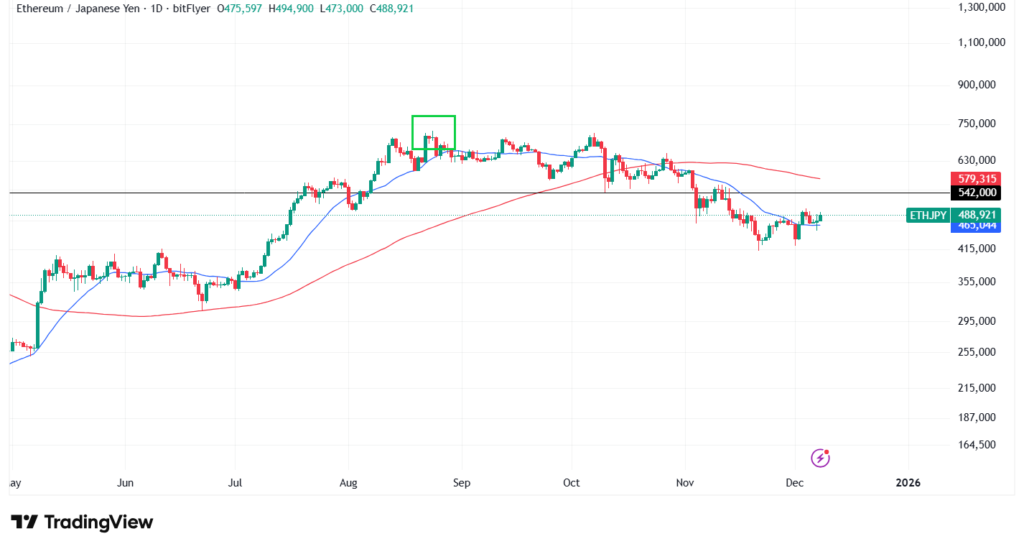1024x549 pixels.
Task: Click the high price value H494,900
Action: coord(290,8)
